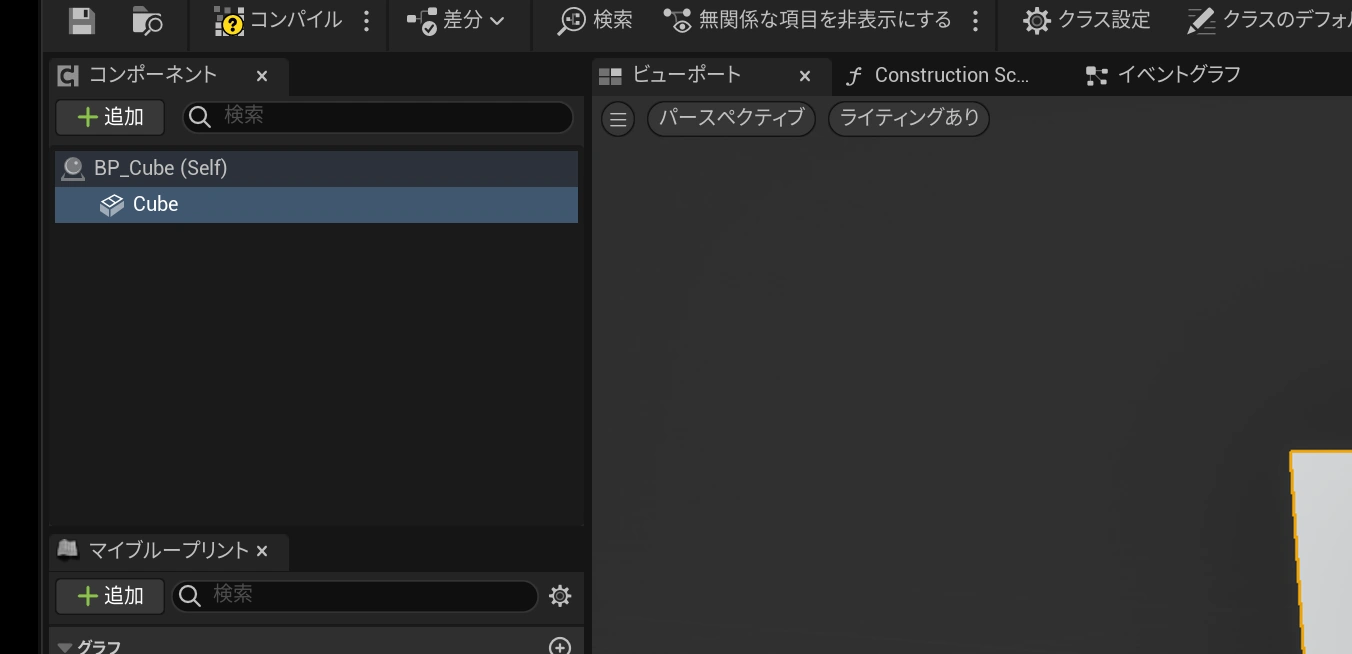Open パースペクティブ view mode dropdown
Screen dimensions: 1352x654
731,118
